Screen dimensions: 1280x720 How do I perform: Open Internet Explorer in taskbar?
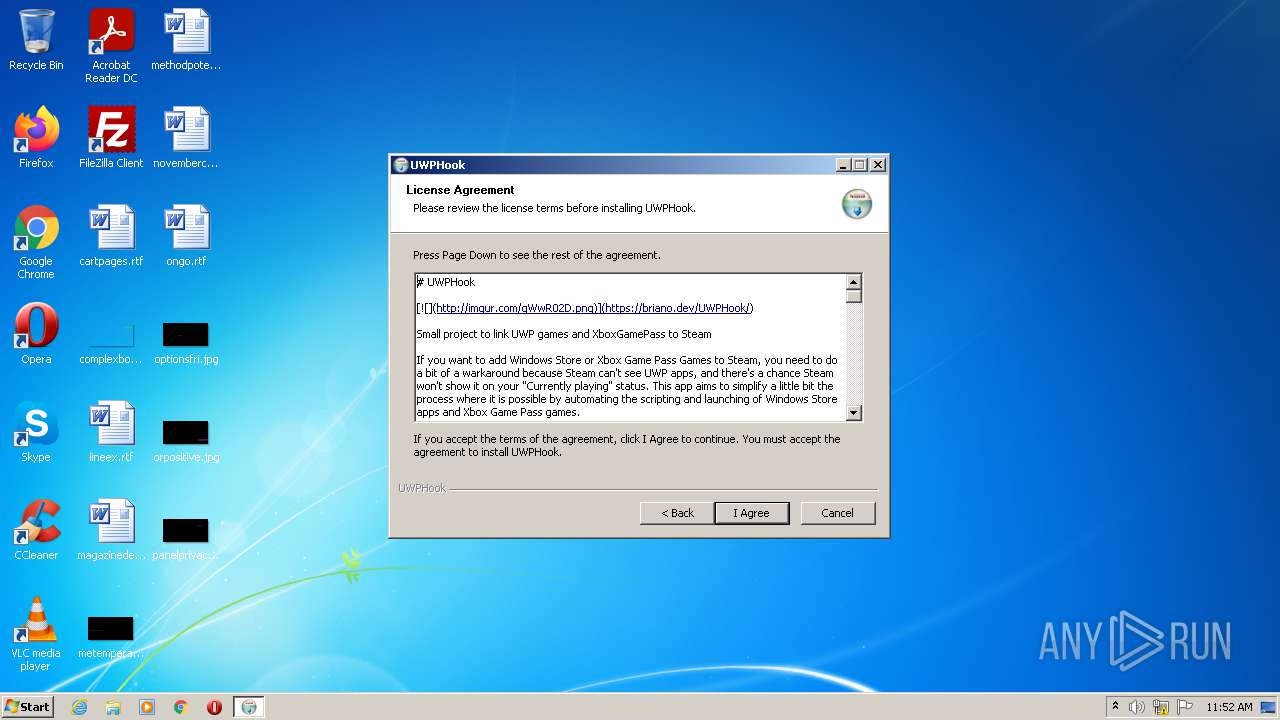point(79,707)
